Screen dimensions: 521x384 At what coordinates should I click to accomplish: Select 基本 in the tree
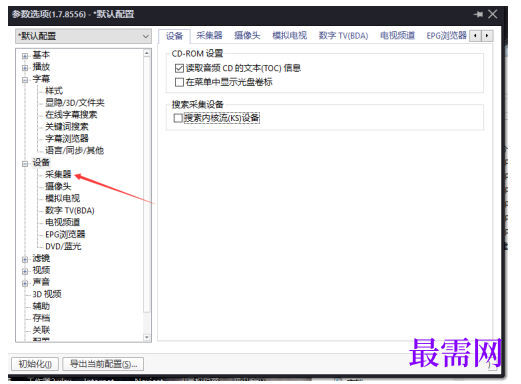(x=41, y=55)
